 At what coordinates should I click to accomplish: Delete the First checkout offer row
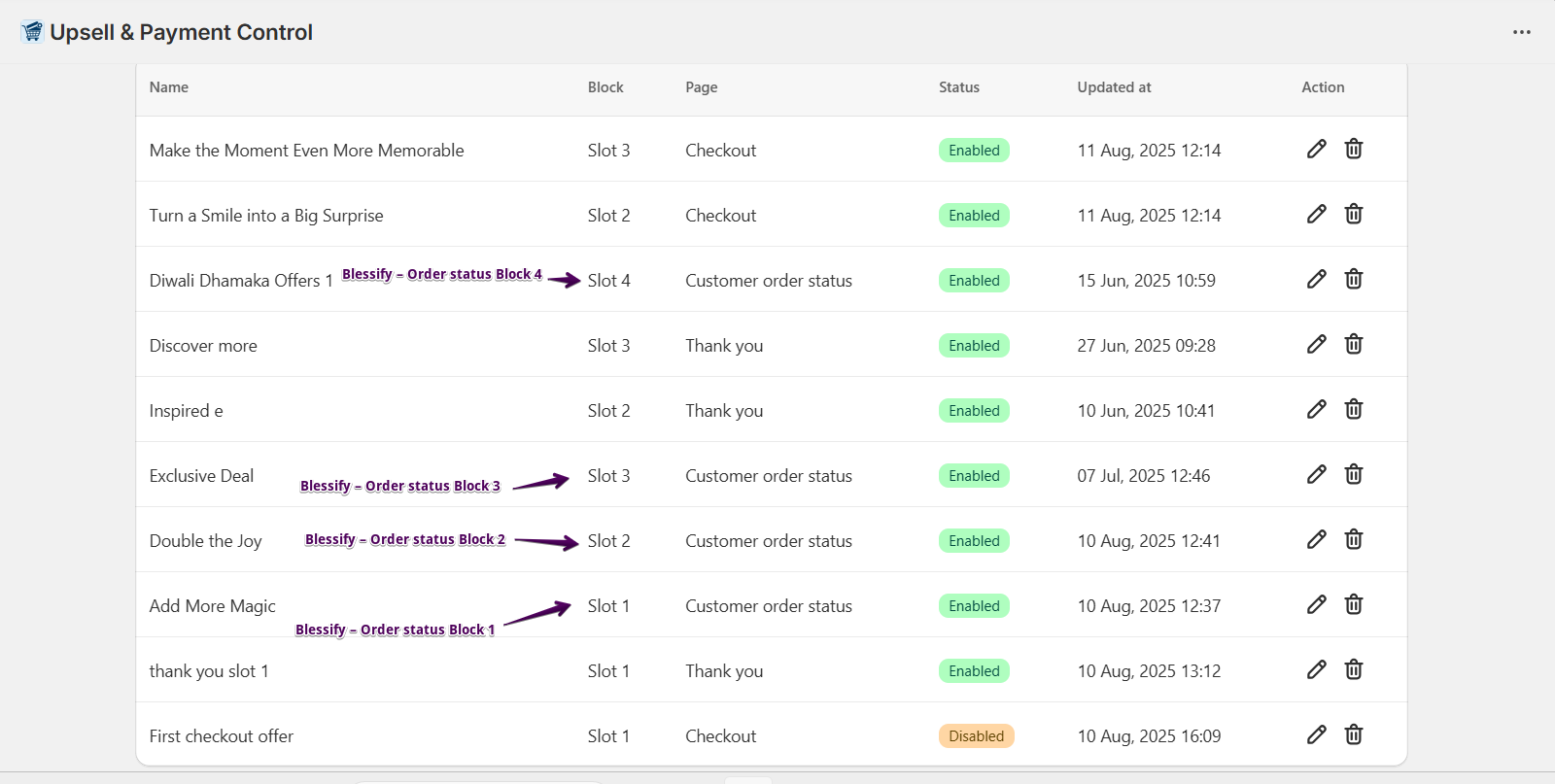point(1353,734)
